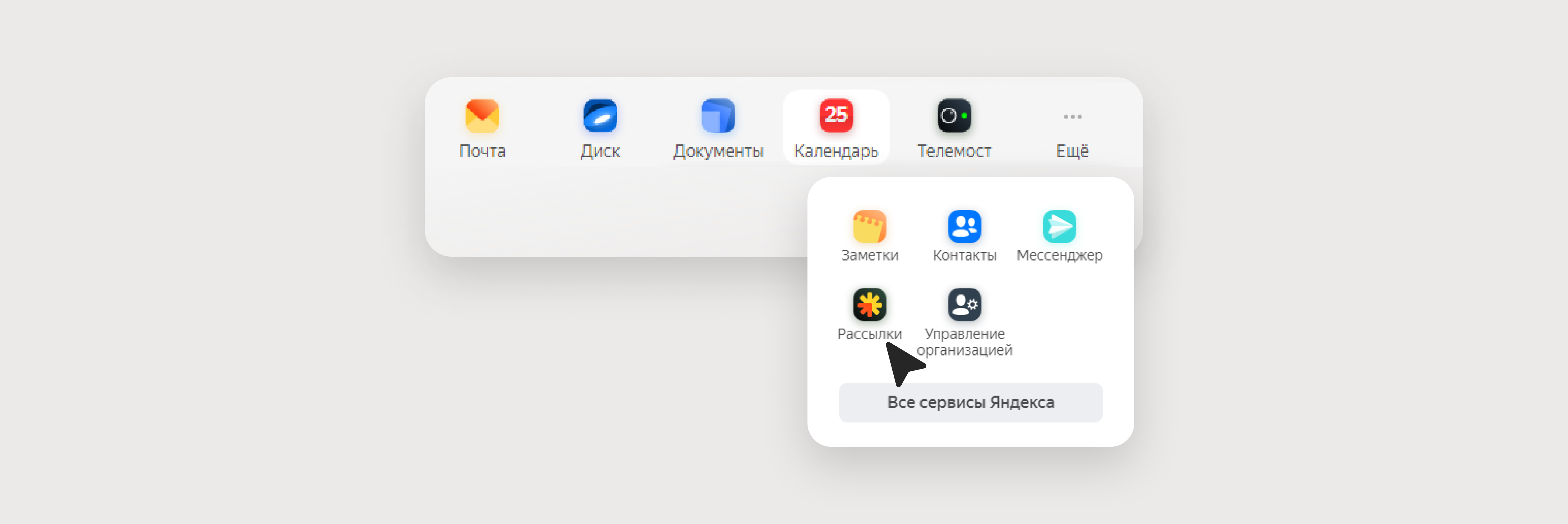Open the Календарь icon showing 25

pyautogui.click(x=836, y=116)
